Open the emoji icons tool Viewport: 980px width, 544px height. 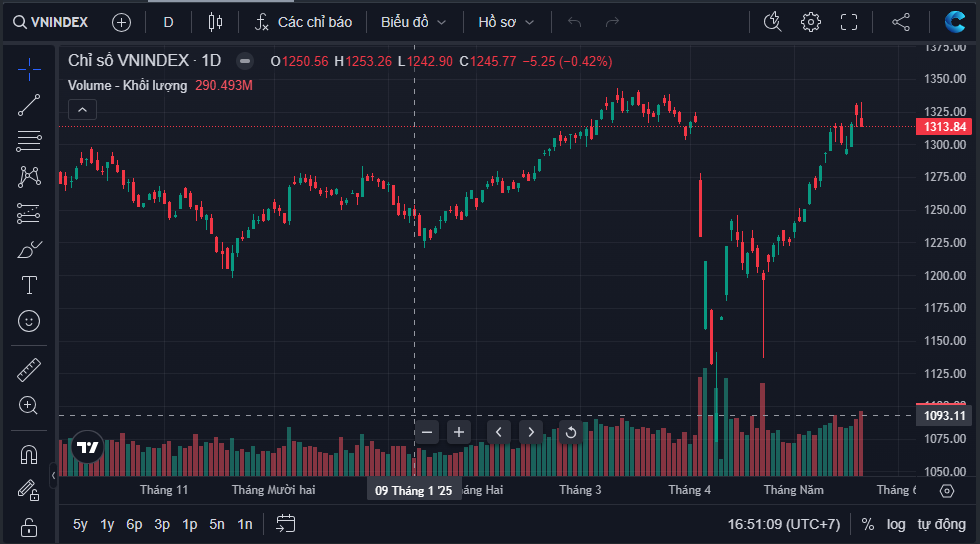(x=29, y=321)
